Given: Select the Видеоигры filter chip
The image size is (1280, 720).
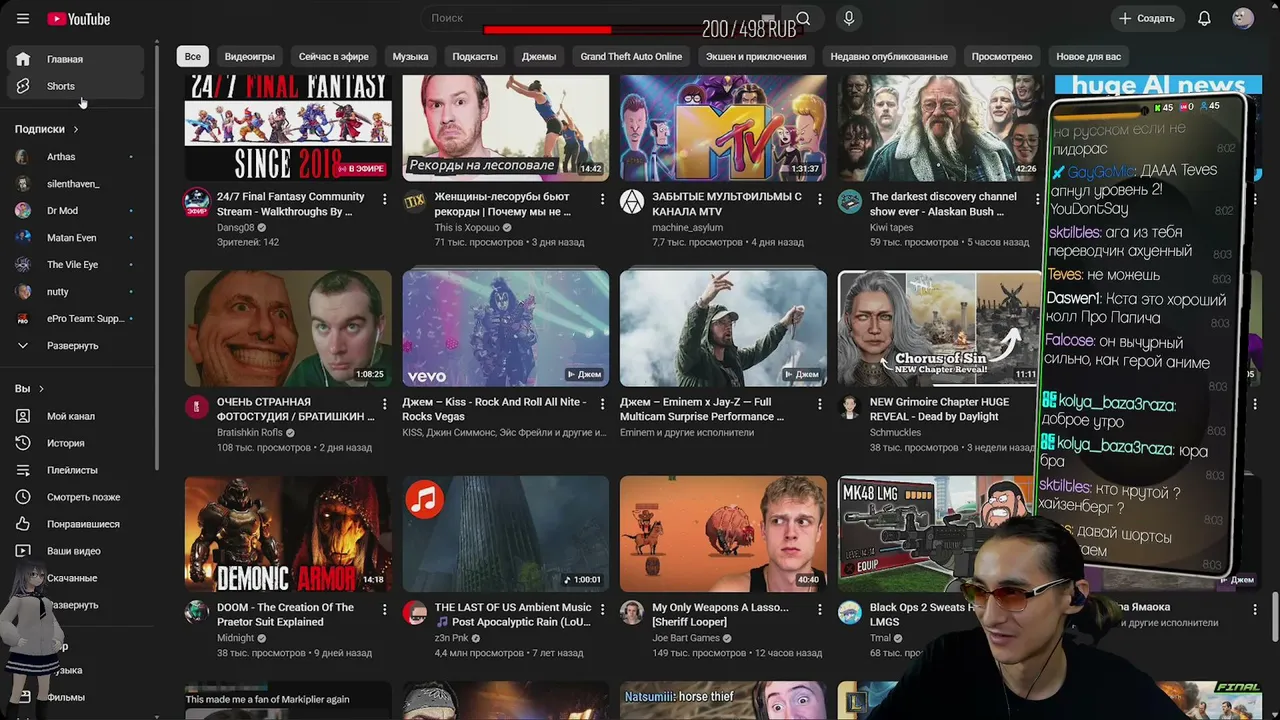Looking at the screenshot, I should tap(250, 57).
